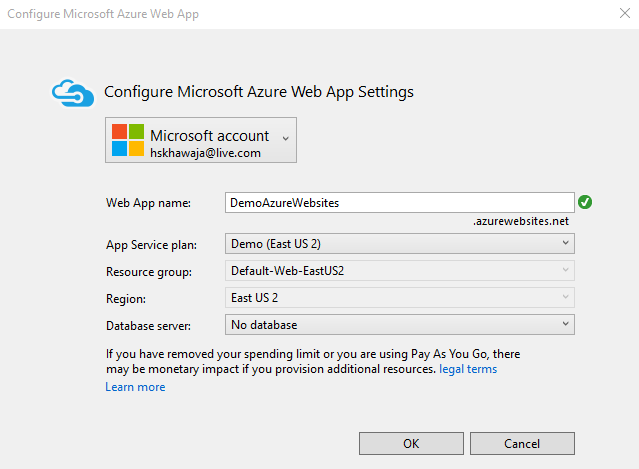Click the hskhawaja@live.com account email text
This screenshot has width=639, height=469.
205,153
